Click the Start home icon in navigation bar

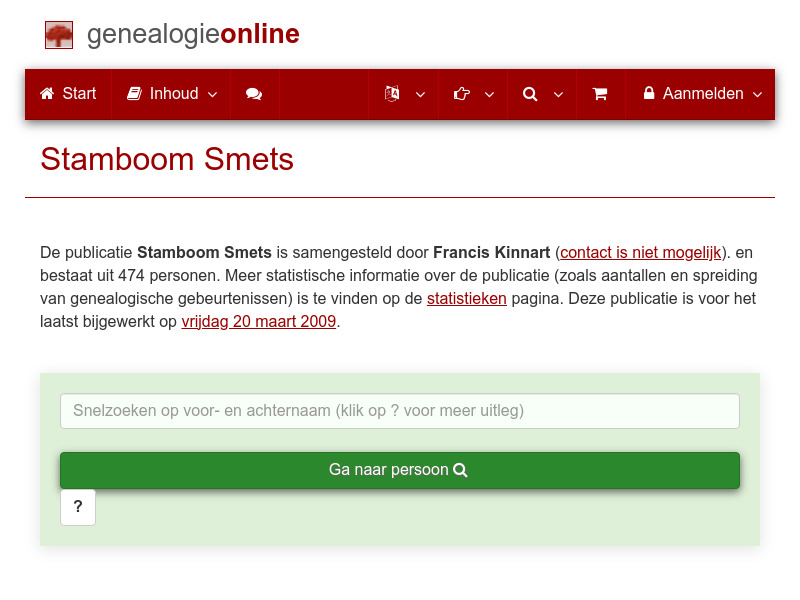(46, 93)
